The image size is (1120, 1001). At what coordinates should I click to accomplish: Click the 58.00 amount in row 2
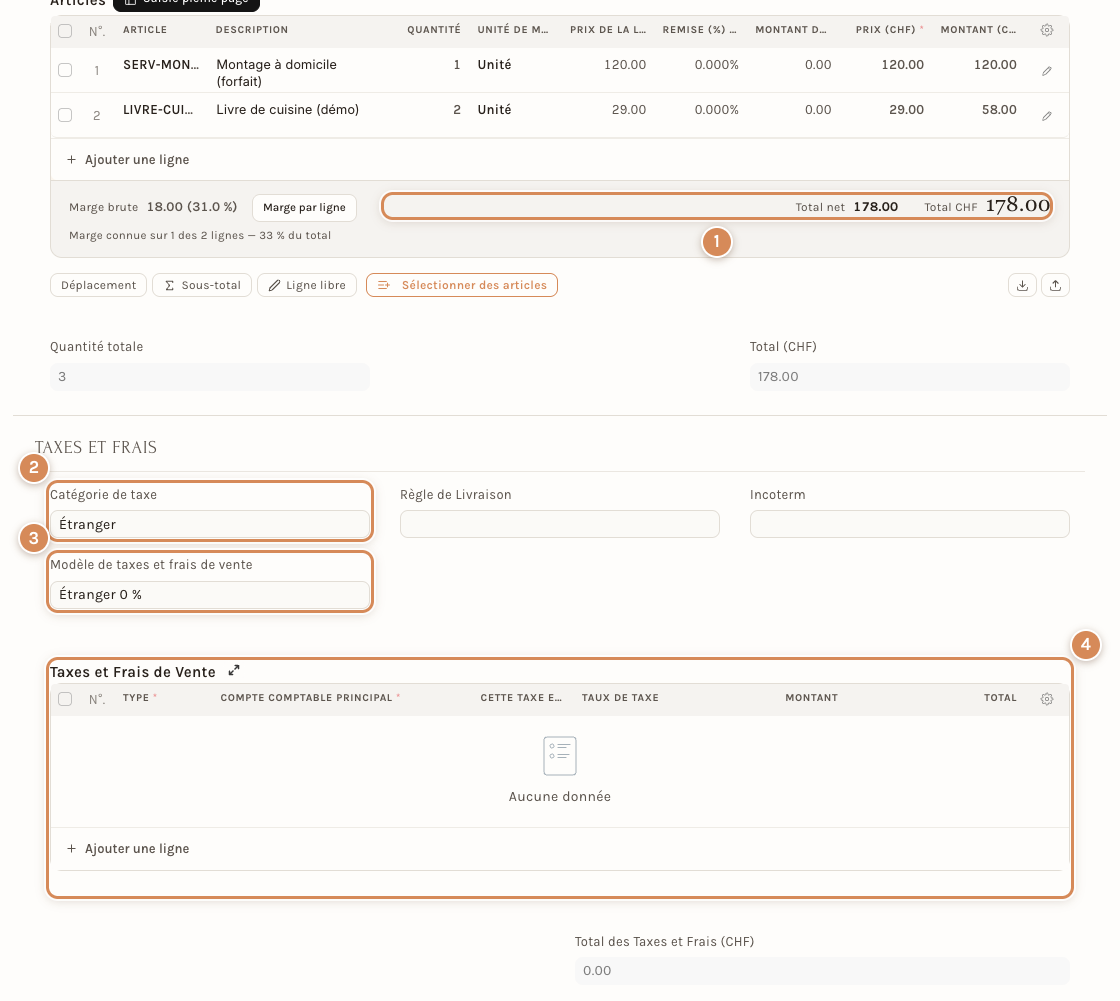coord(999,109)
